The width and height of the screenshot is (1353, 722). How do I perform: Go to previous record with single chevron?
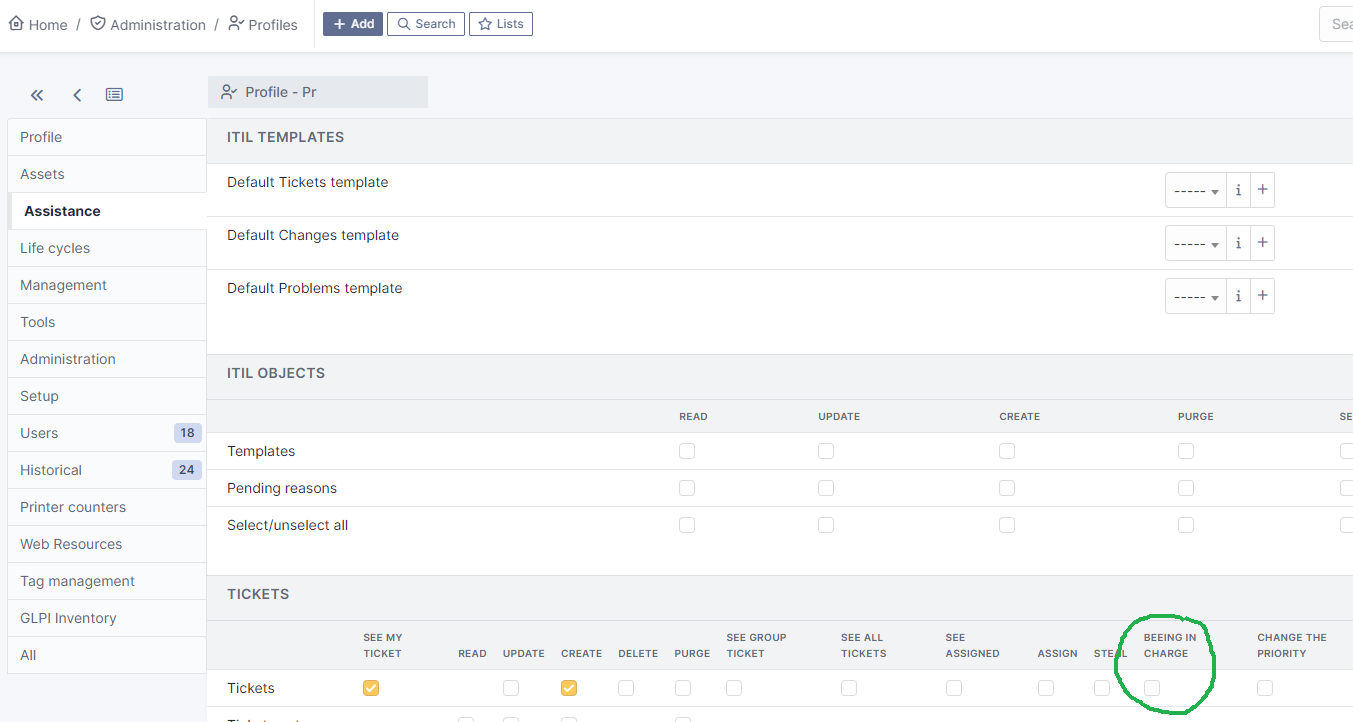click(x=77, y=95)
